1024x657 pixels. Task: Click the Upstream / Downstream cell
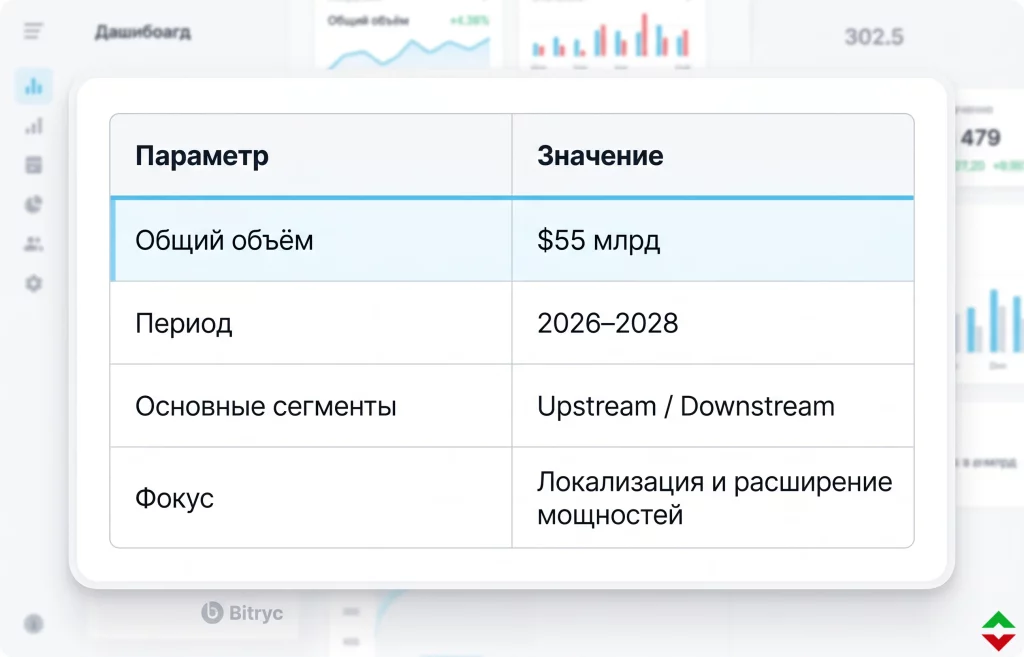pos(713,406)
